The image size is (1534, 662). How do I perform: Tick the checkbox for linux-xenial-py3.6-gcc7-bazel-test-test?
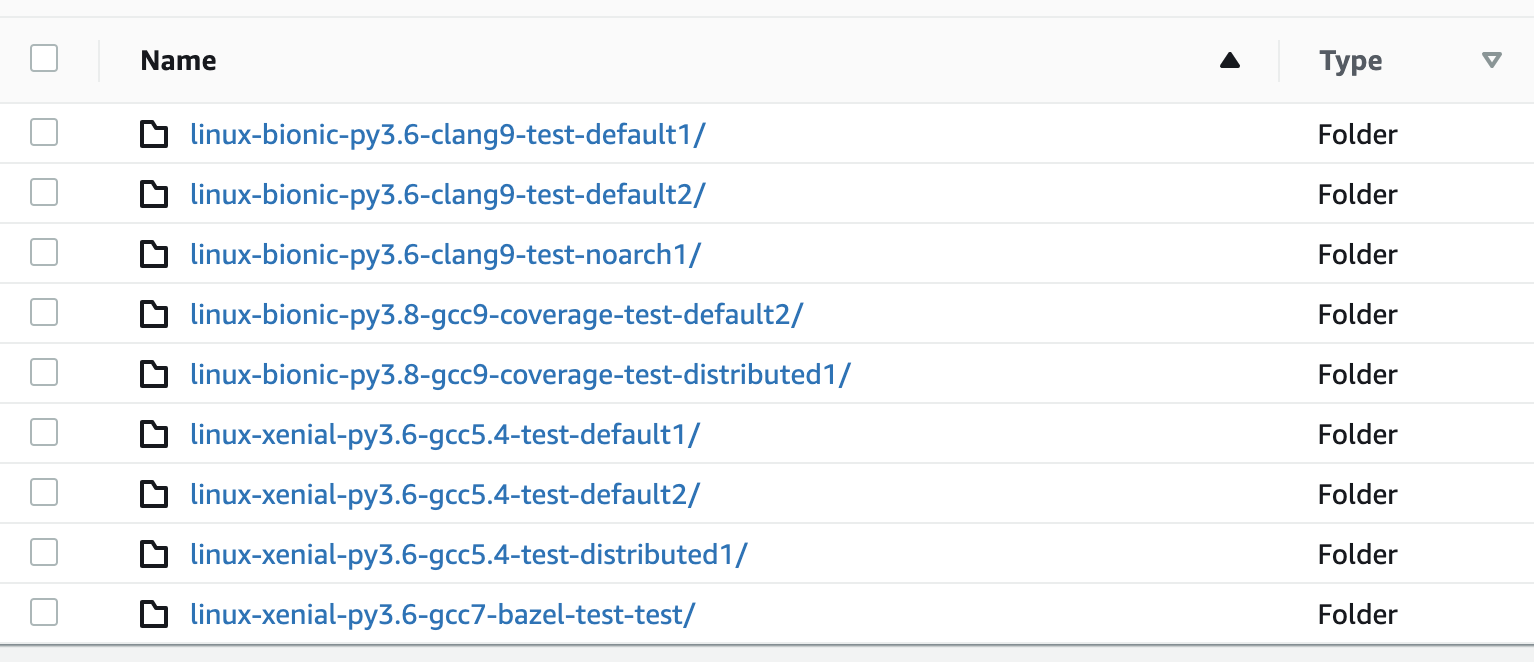[44, 612]
